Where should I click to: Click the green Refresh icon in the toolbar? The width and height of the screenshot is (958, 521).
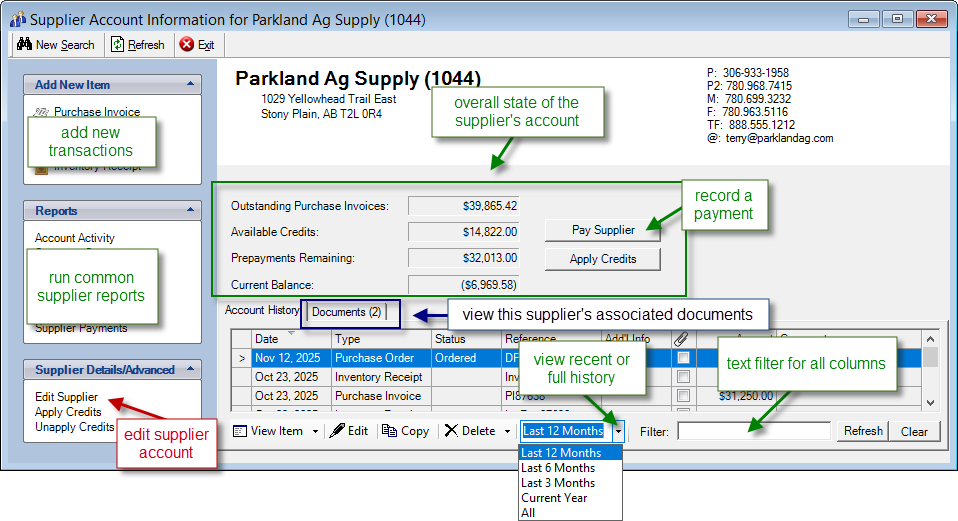click(x=117, y=45)
